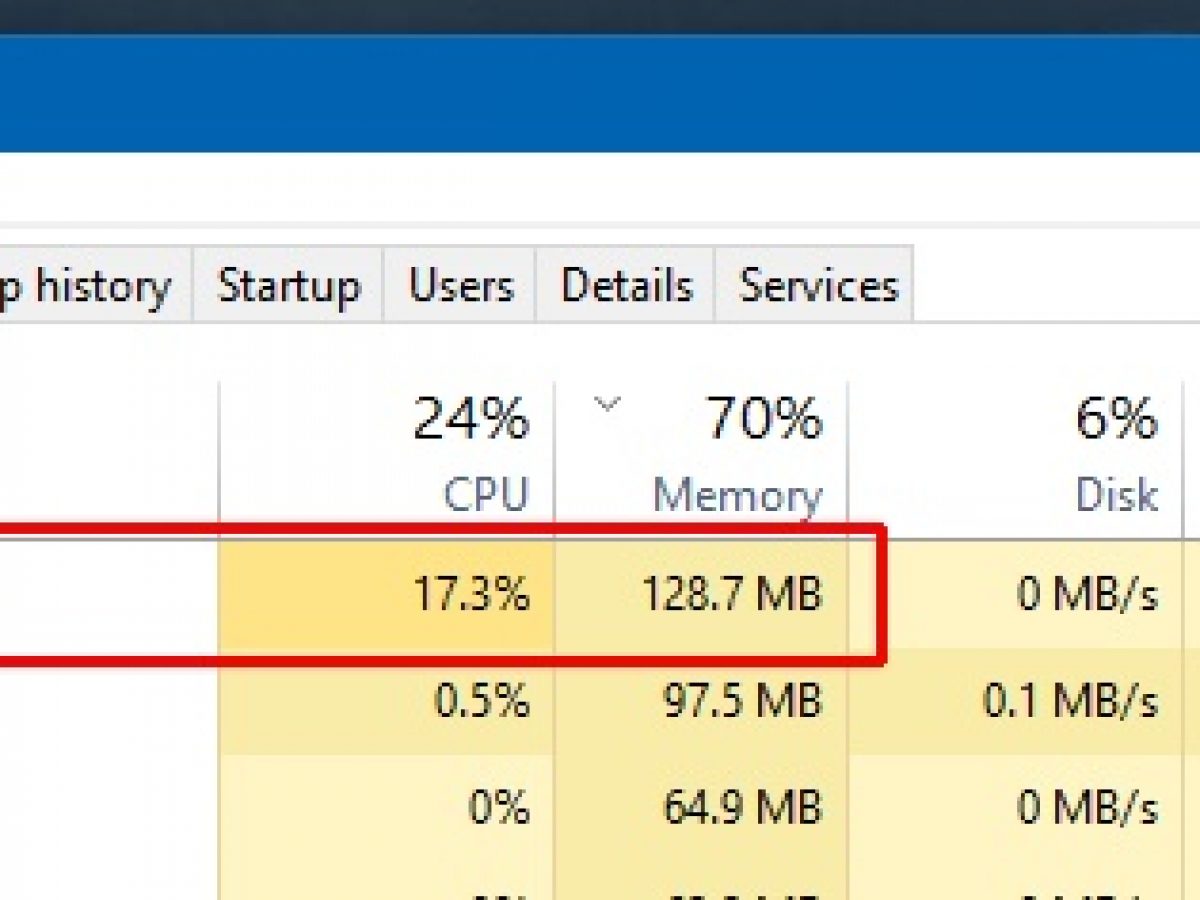
Task: Click the 97.5 MB memory cell
Action: [742, 701]
